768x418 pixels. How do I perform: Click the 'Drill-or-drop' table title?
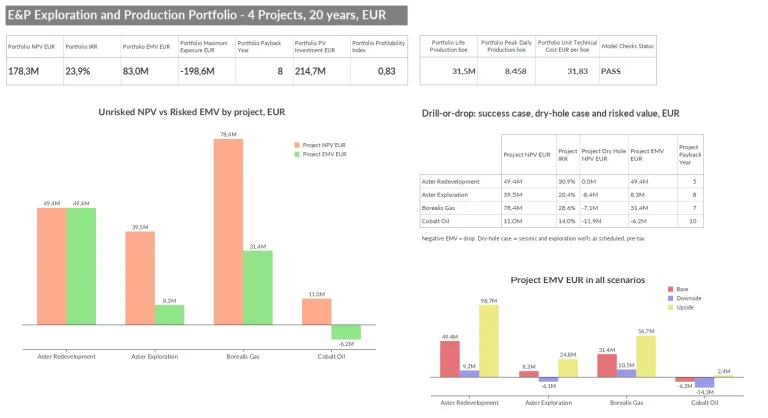[x=551, y=113]
